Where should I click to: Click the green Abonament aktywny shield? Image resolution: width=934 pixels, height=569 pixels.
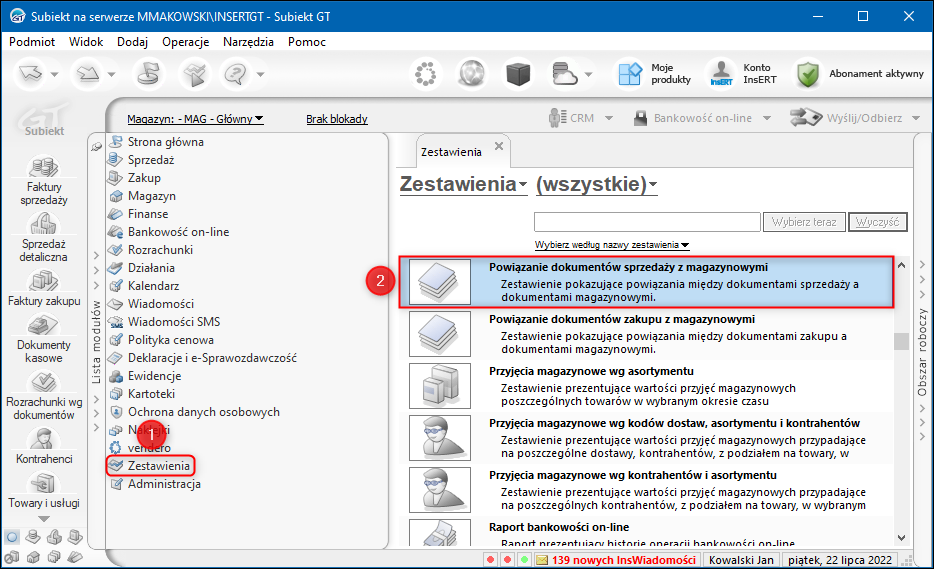pyautogui.click(x=808, y=74)
